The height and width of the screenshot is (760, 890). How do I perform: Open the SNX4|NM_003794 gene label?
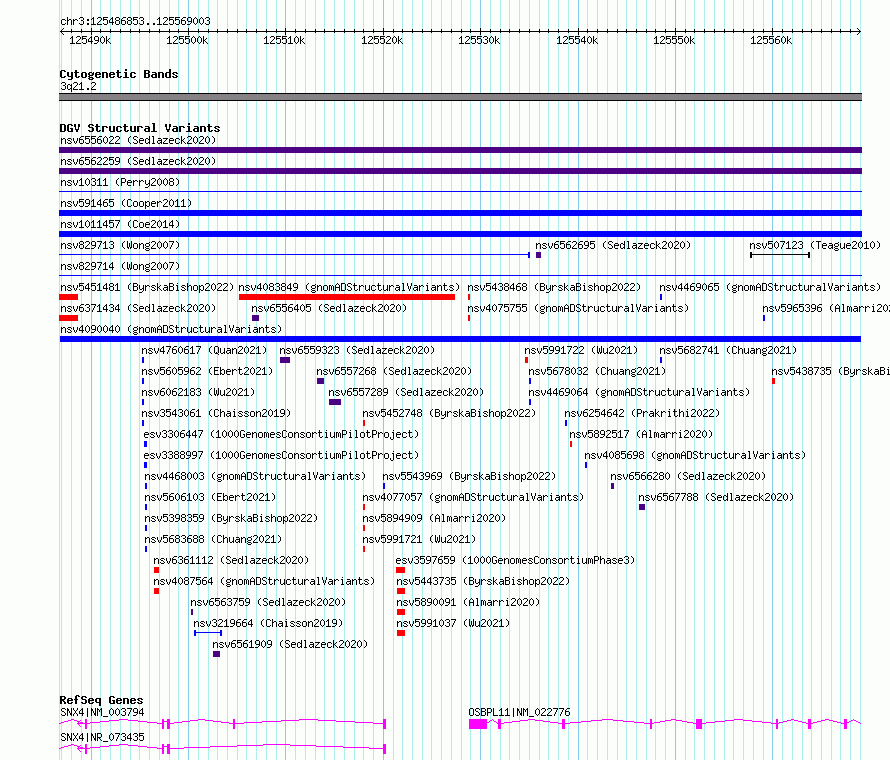coord(102,712)
